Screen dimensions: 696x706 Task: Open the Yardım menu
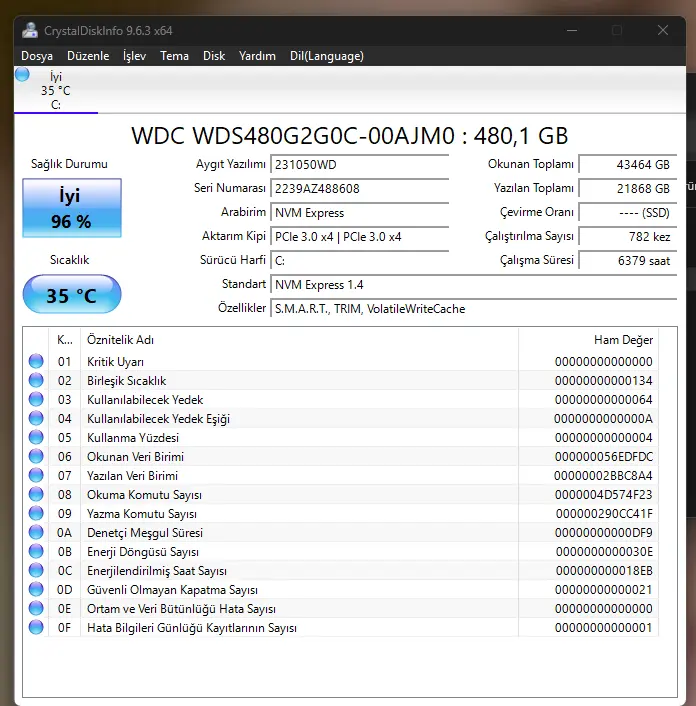pos(257,56)
